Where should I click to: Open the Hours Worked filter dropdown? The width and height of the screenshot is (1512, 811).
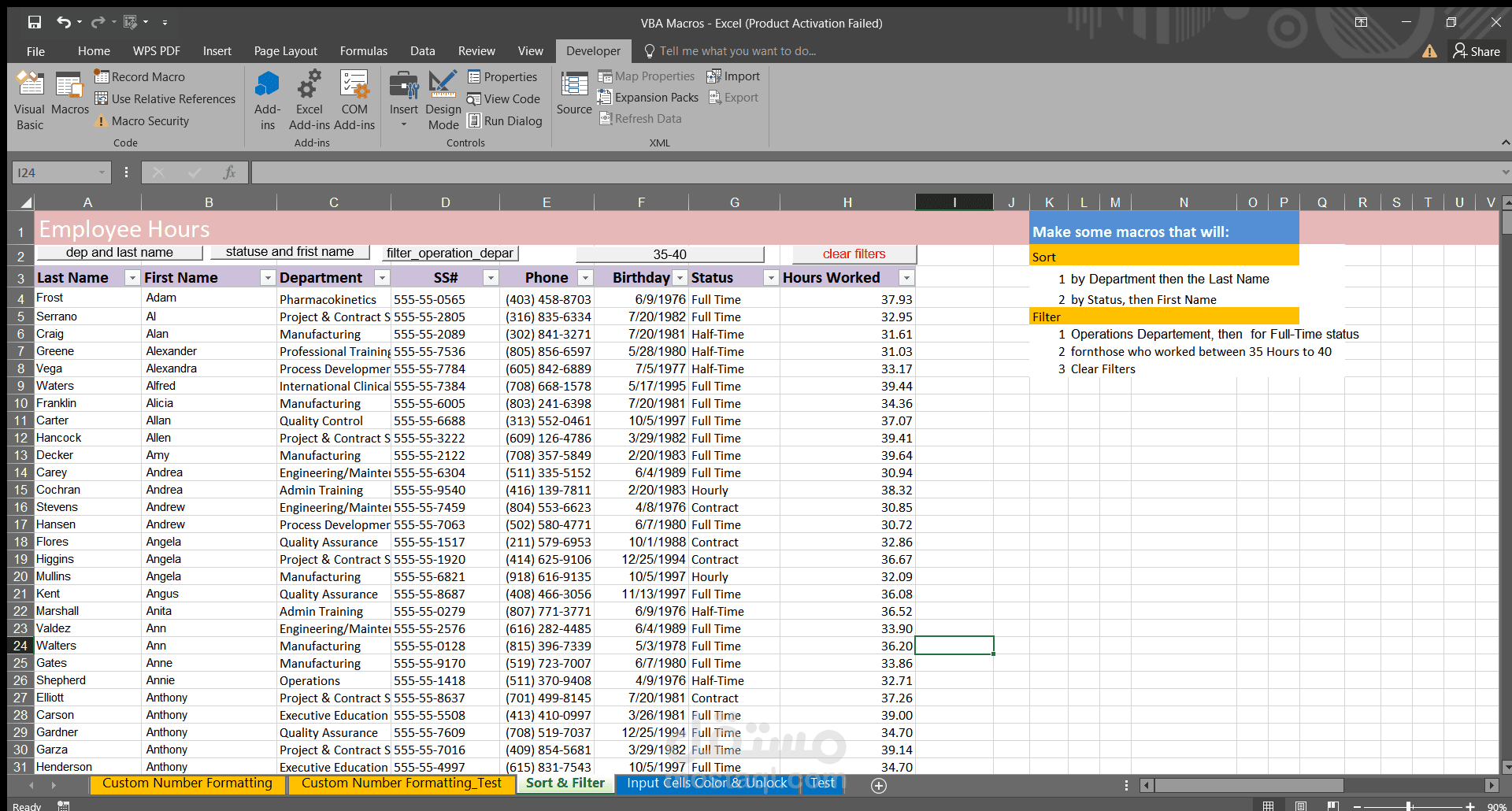[906, 278]
